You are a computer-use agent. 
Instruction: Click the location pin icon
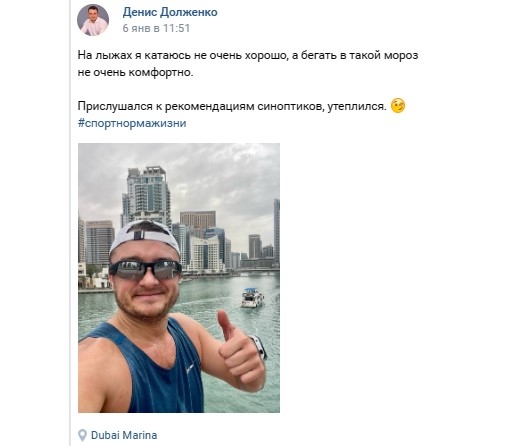tap(82, 435)
